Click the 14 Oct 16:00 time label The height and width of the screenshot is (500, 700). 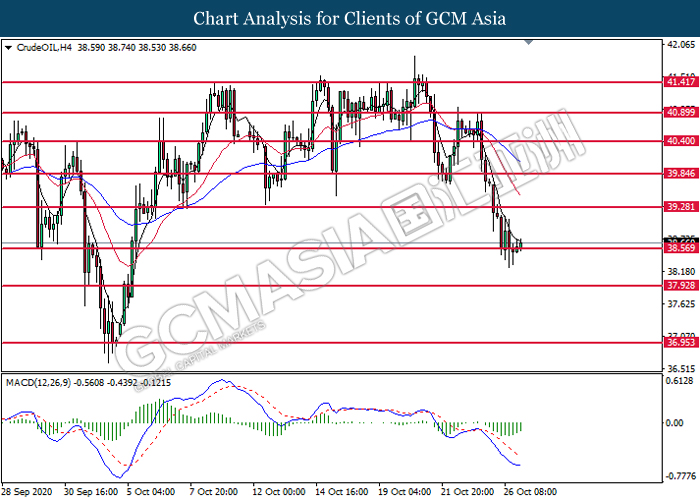coord(342,492)
